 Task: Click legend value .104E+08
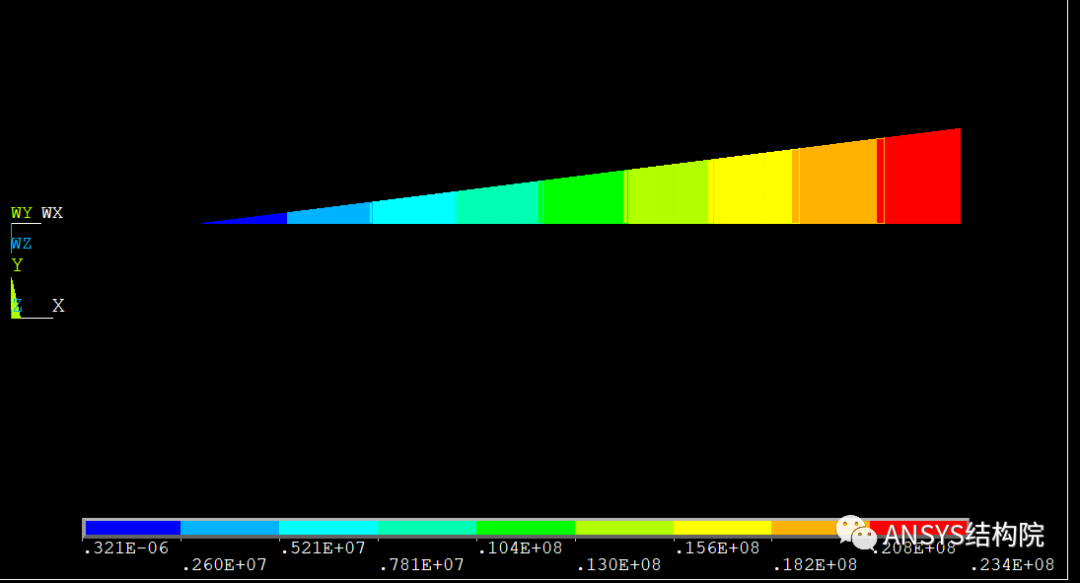click(x=519, y=548)
